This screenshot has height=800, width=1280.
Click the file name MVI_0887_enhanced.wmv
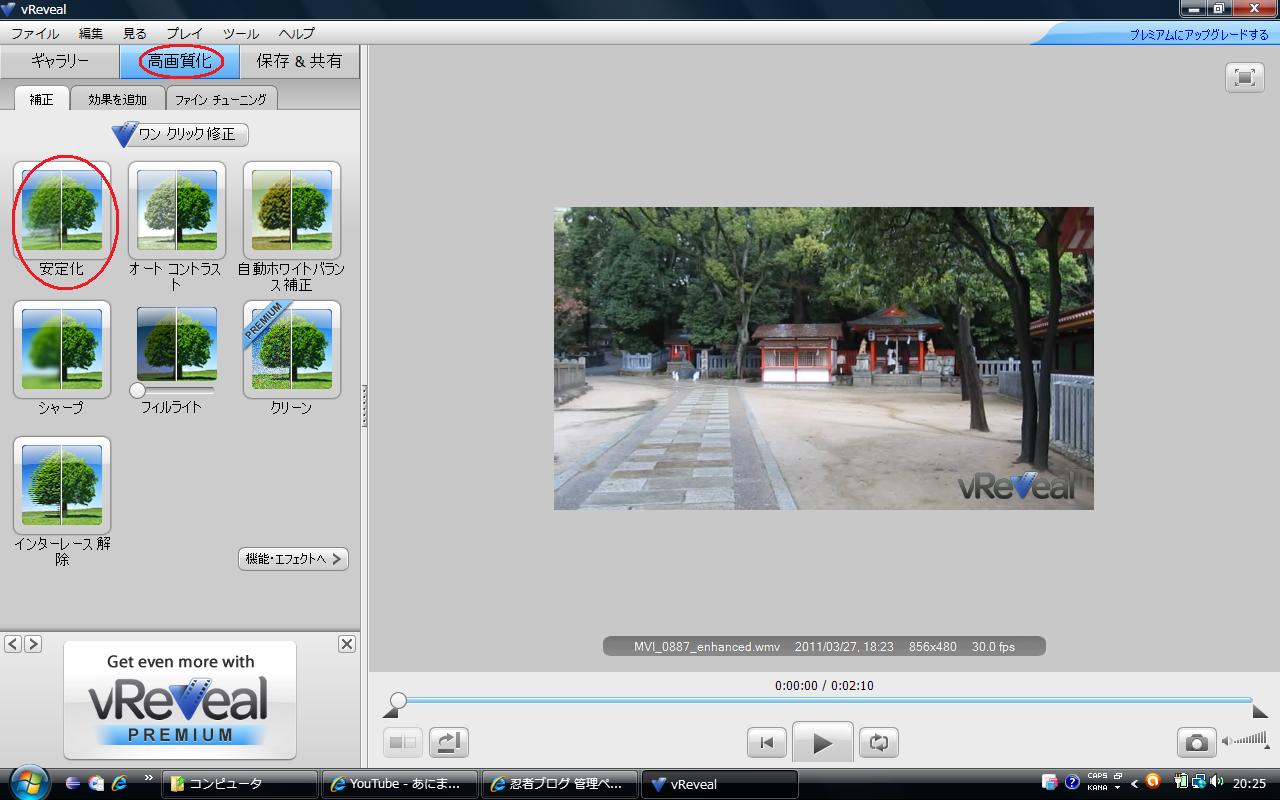pos(707,647)
